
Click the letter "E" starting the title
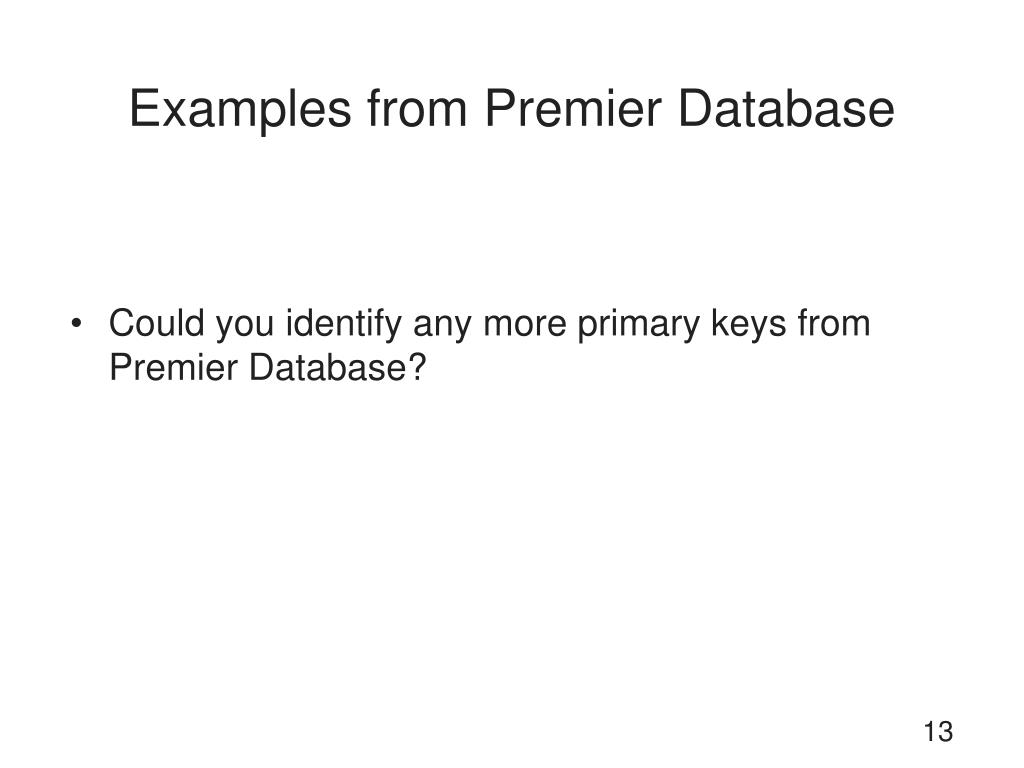click(x=144, y=108)
